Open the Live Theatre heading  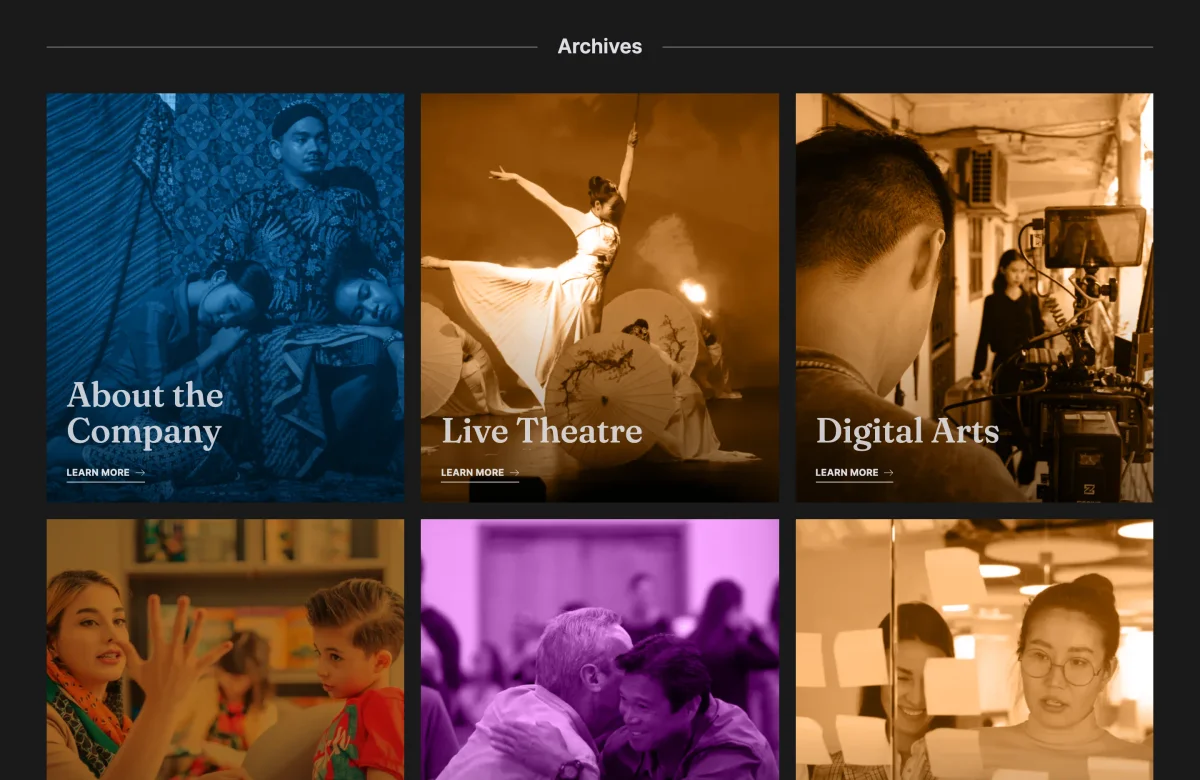pyautogui.click(x=542, y=432)
